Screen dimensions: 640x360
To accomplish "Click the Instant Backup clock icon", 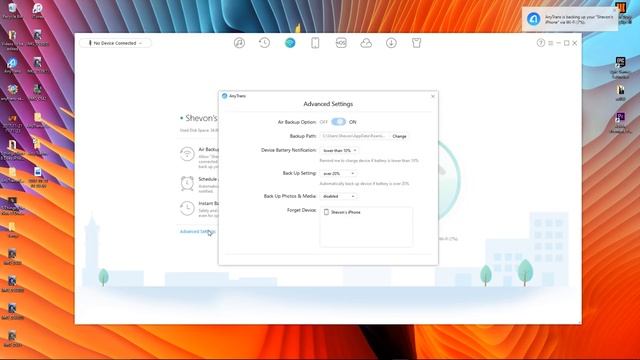I will (187, 208).
